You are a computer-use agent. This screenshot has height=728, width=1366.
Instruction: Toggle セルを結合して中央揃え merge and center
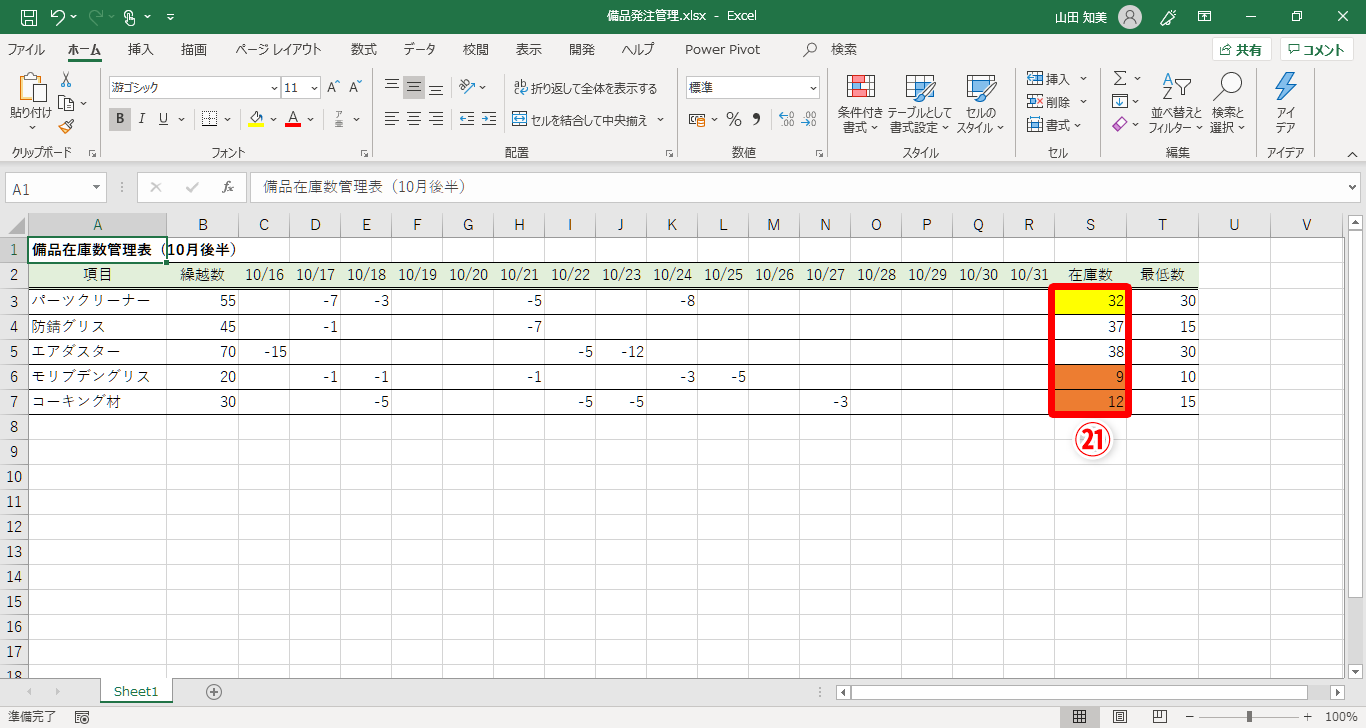tap(579, 120)
